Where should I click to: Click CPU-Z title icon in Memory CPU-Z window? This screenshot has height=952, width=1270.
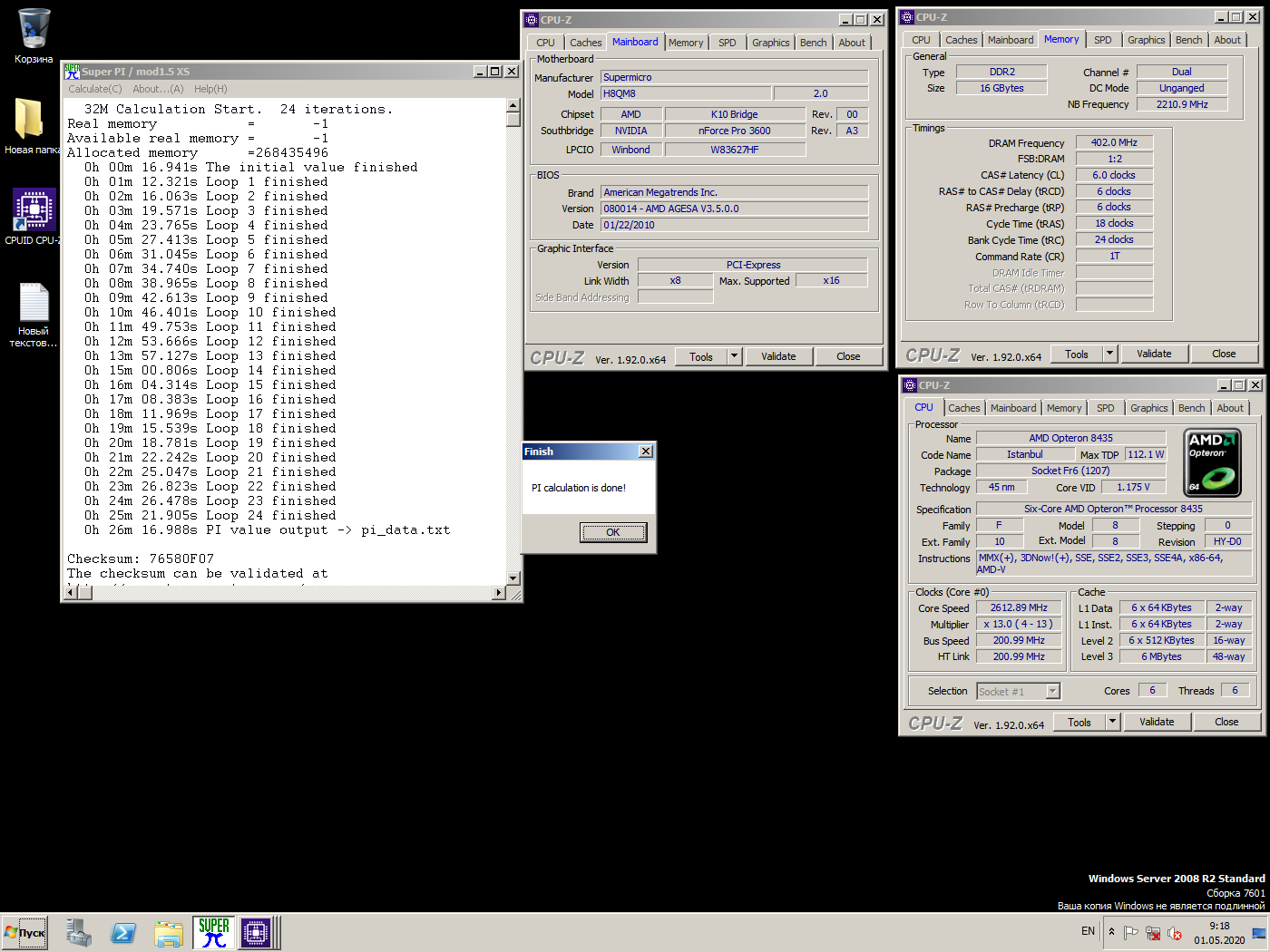point(907,16)
